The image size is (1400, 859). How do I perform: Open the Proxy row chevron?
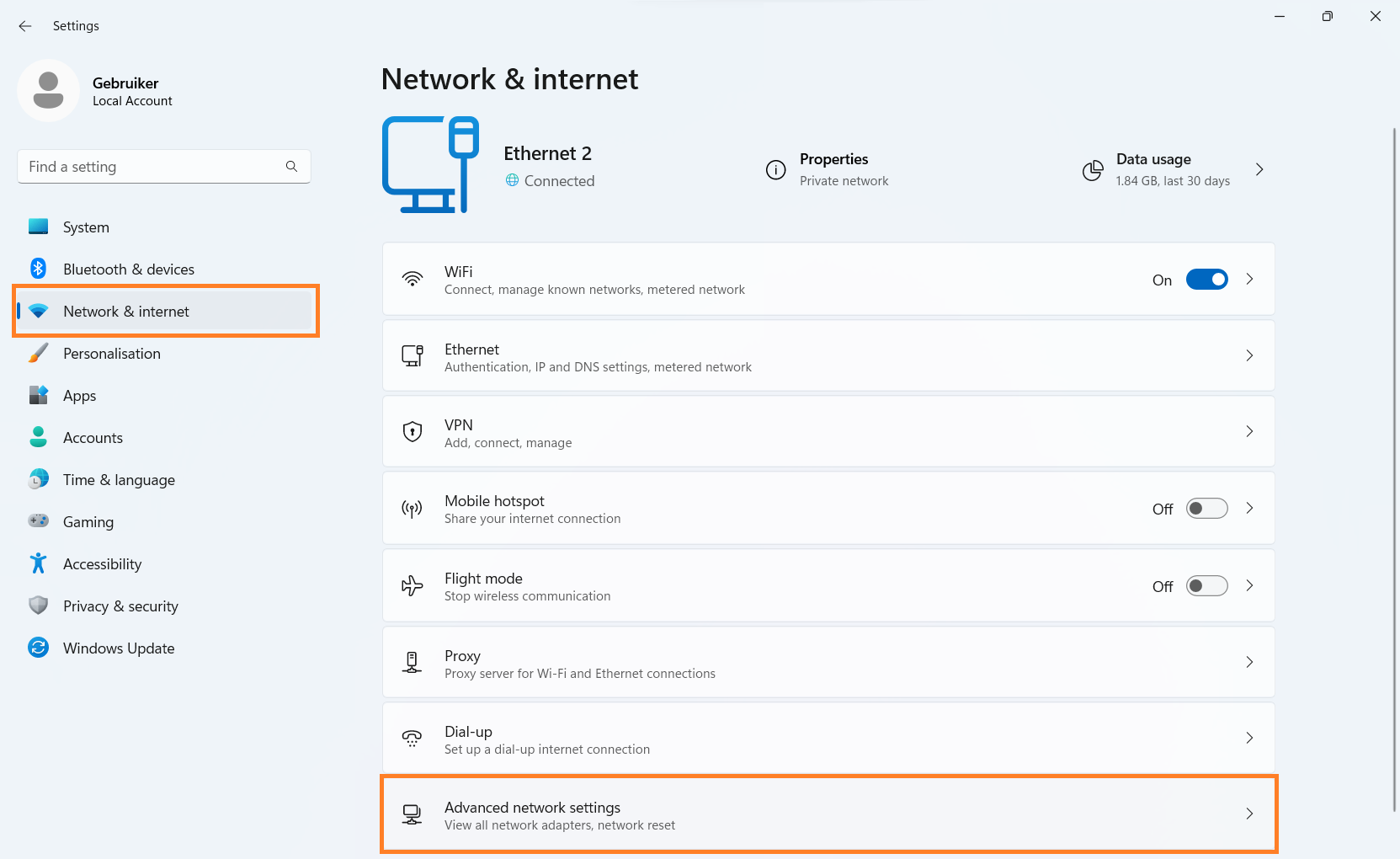pyautogui.click(x=1250, y=662)
